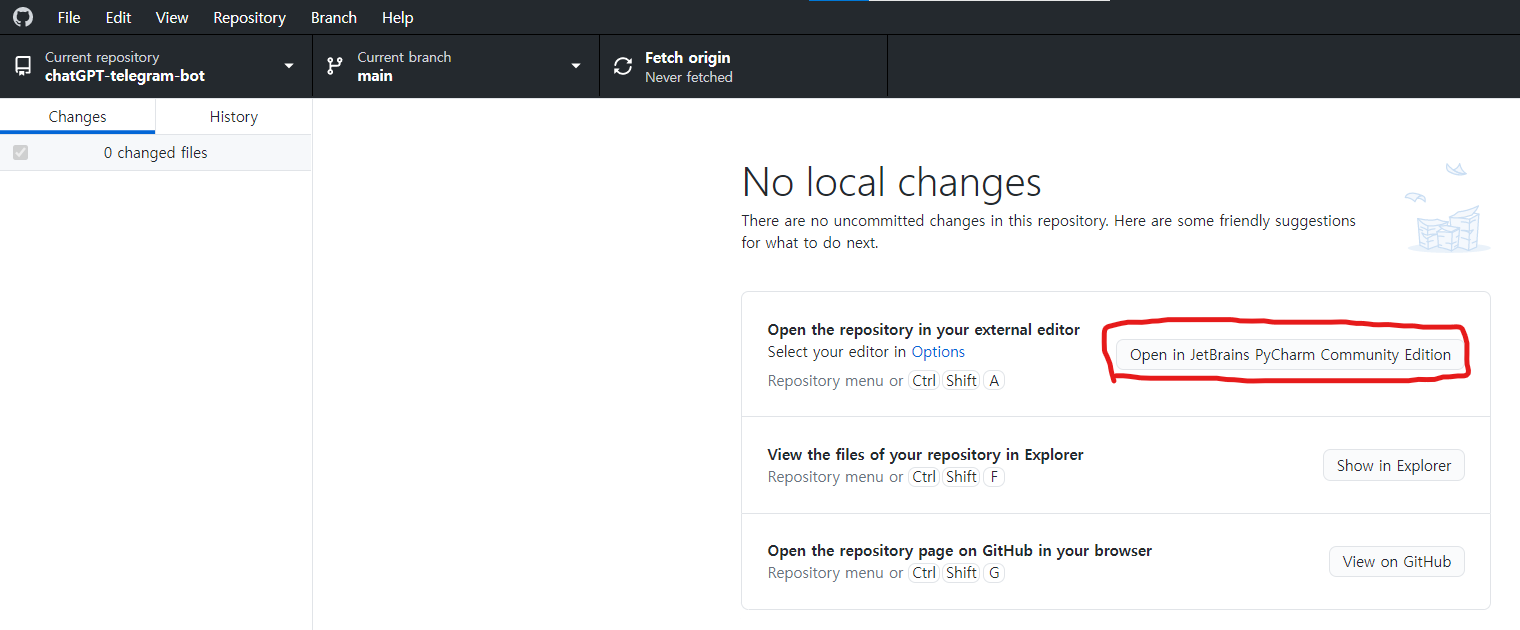Image resolution: width=1520 pixels, height=630 pixels.
Task: Open the Help menu
Action: coord(397,18)
